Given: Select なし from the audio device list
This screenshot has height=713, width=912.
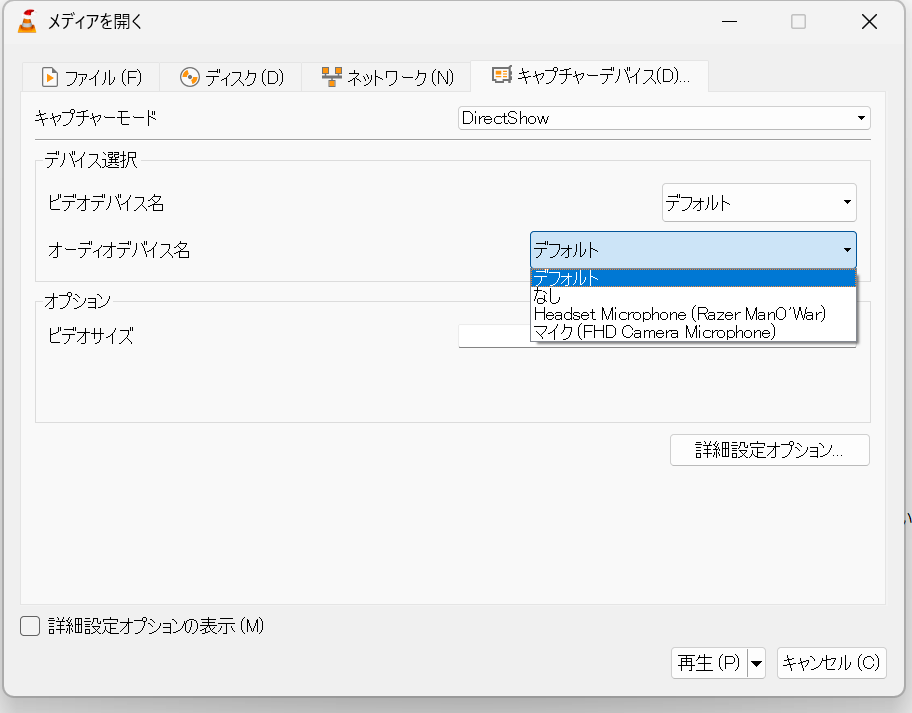Looking at the screenshot, I should click(548, 296).
